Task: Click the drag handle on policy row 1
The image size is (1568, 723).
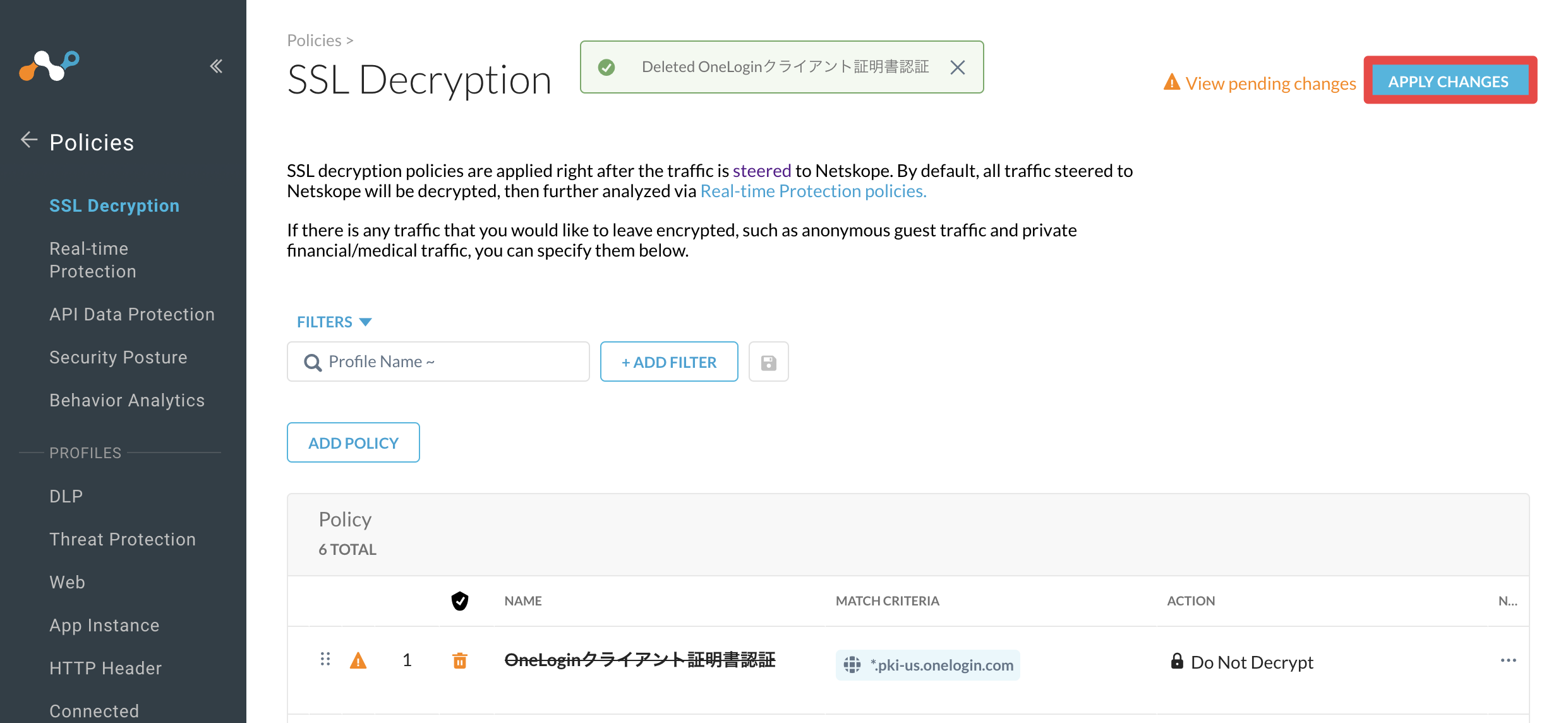Action: pos(325,660)
